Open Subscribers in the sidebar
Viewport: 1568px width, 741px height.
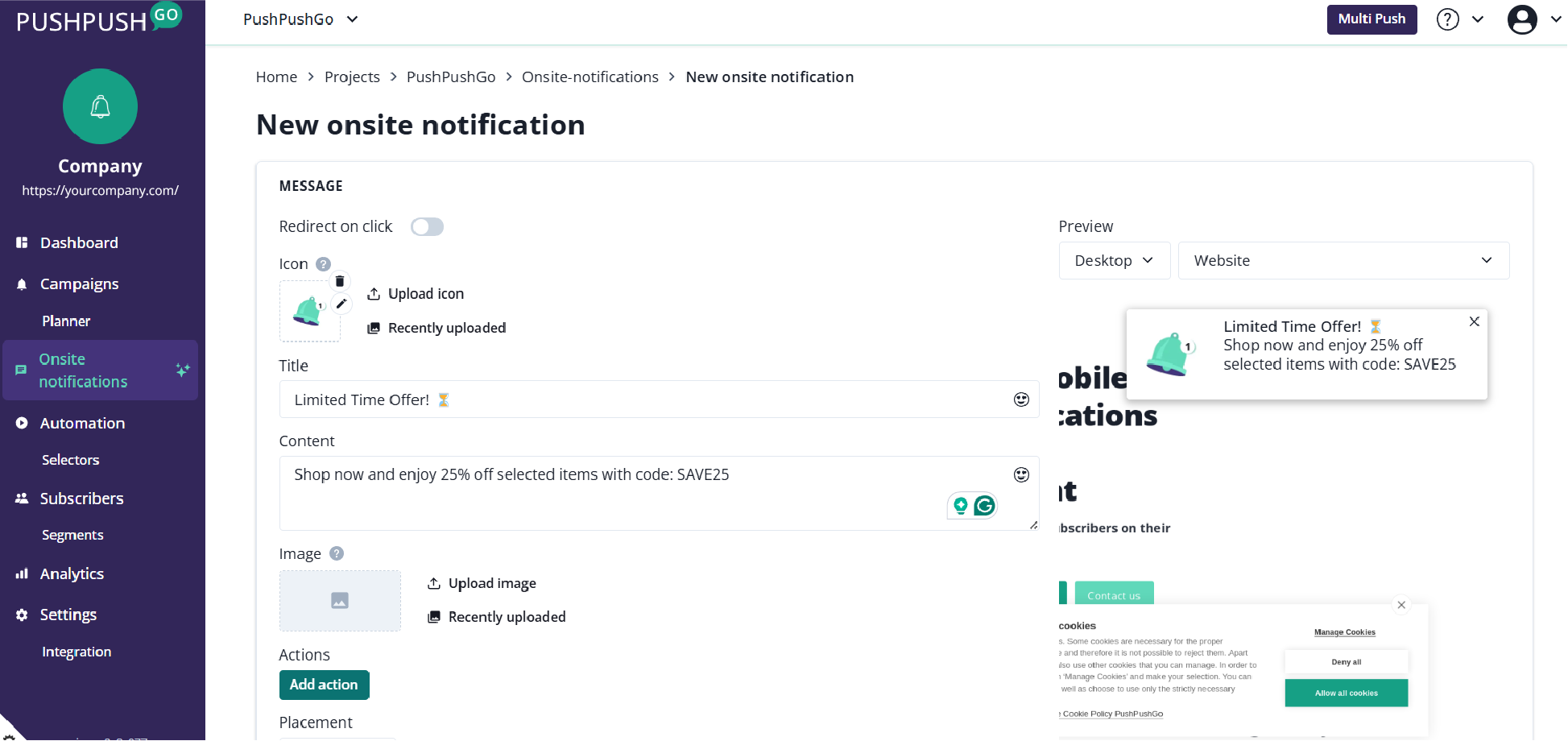(81, 499)
